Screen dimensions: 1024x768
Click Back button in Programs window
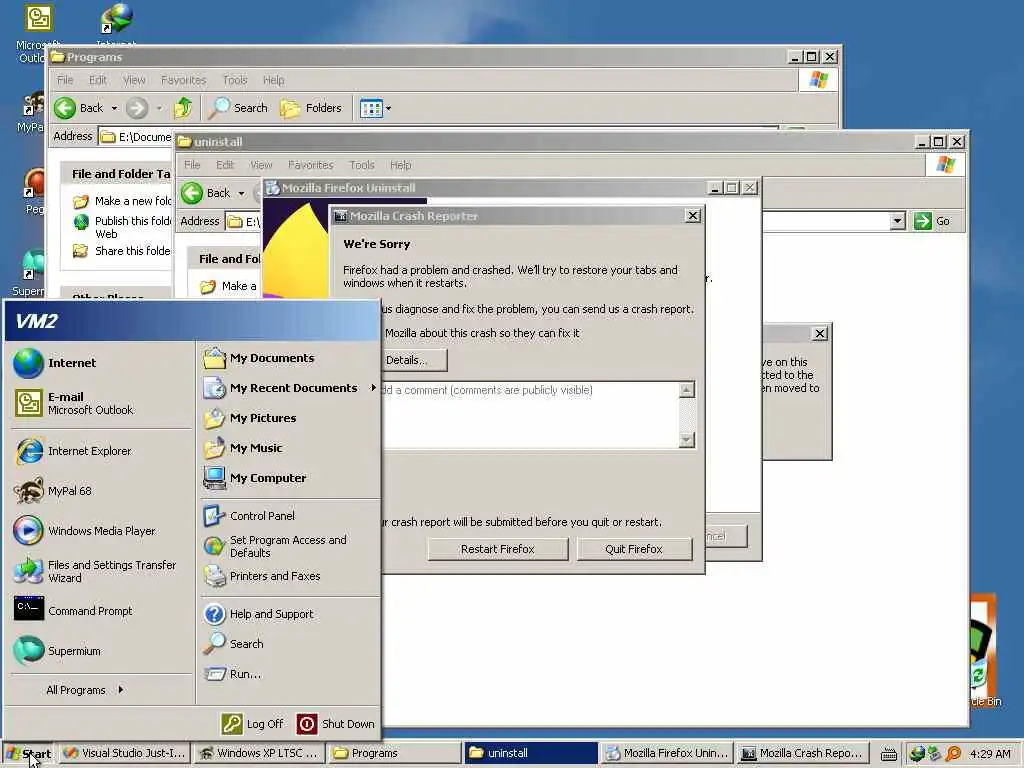(78, 108)
